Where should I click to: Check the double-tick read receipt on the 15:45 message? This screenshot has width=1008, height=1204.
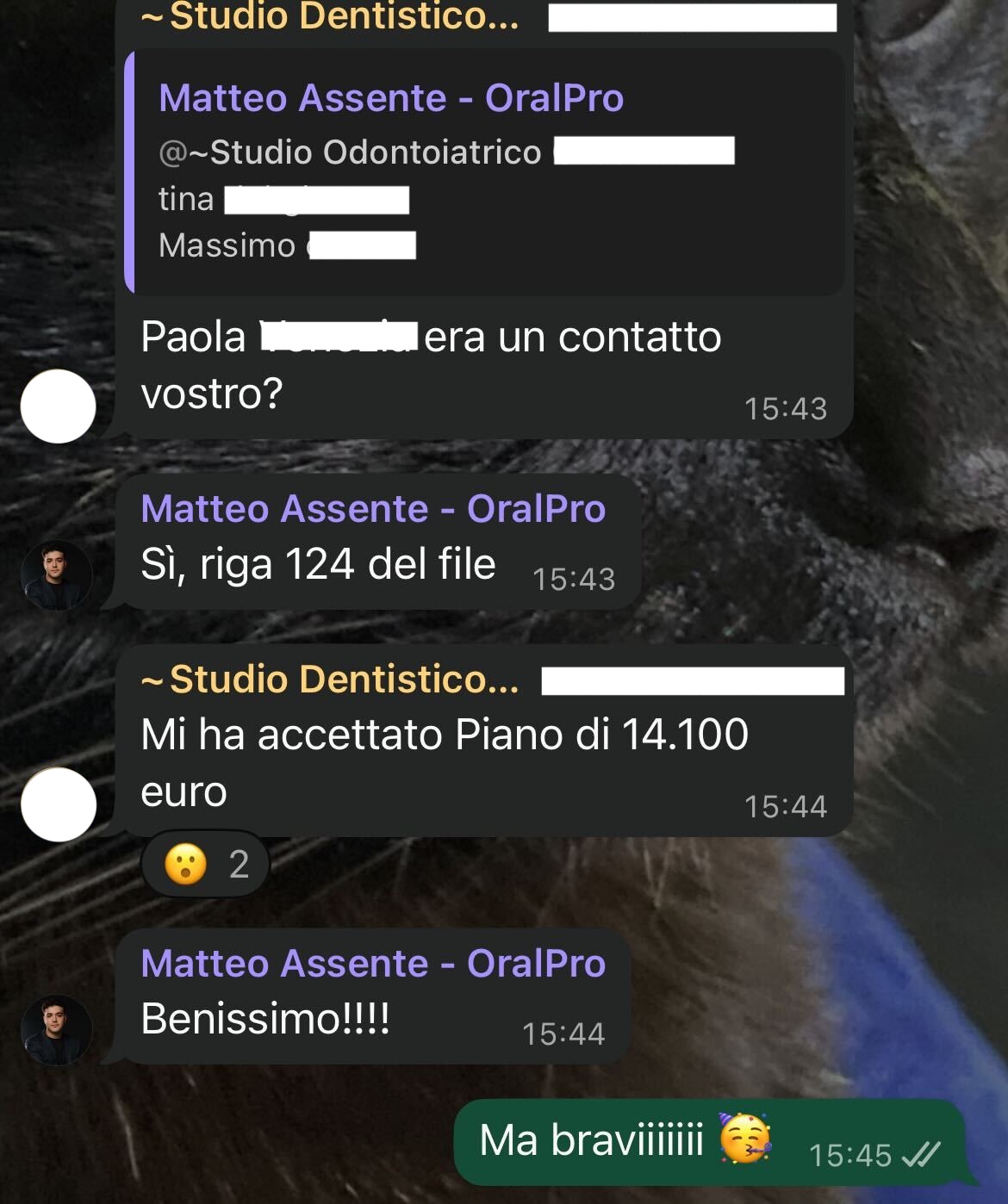click(x=920, y=1154)
